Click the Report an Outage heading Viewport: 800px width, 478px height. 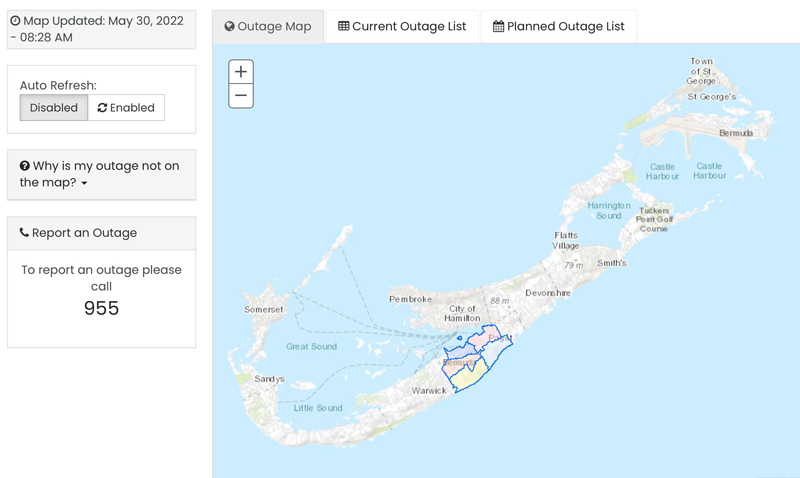pos(84,233)
